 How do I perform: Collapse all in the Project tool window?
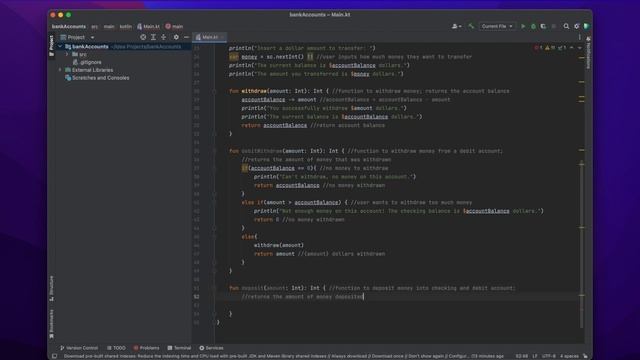pyautogui.click(x=163, y=37)
